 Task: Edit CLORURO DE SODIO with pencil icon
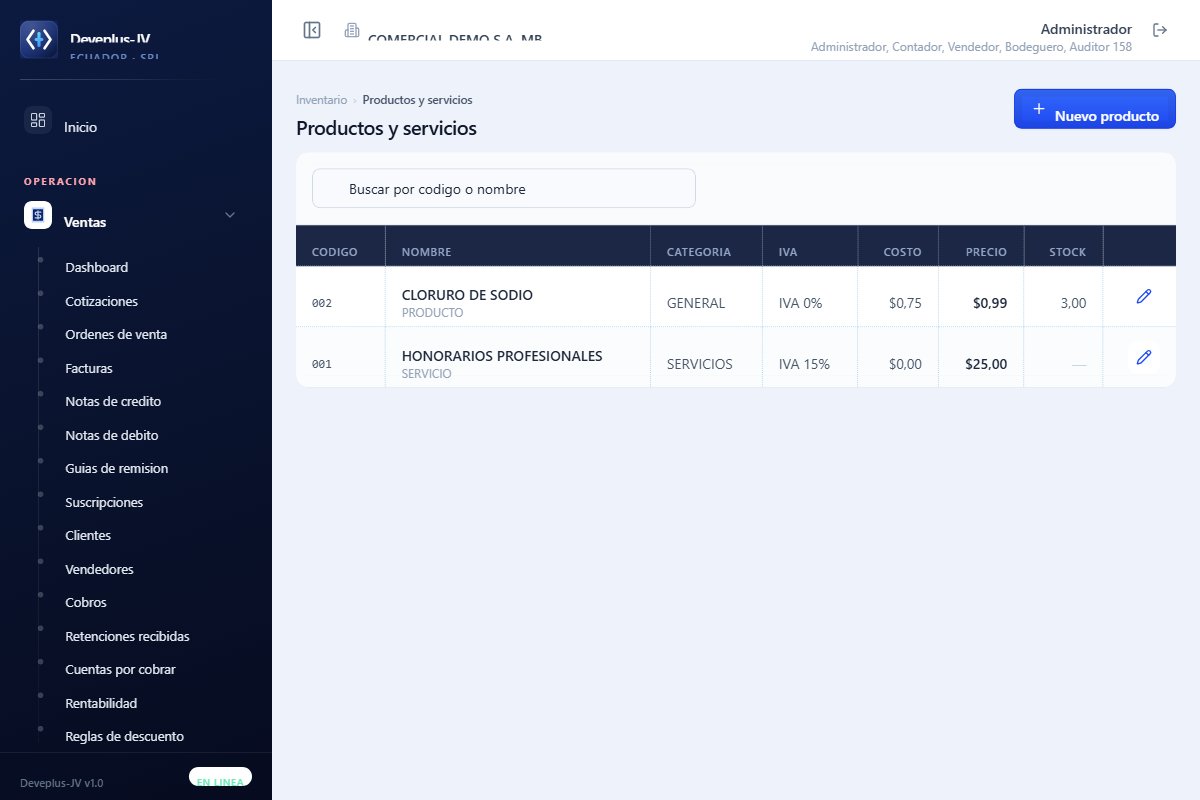click(x=1144, y=296)
